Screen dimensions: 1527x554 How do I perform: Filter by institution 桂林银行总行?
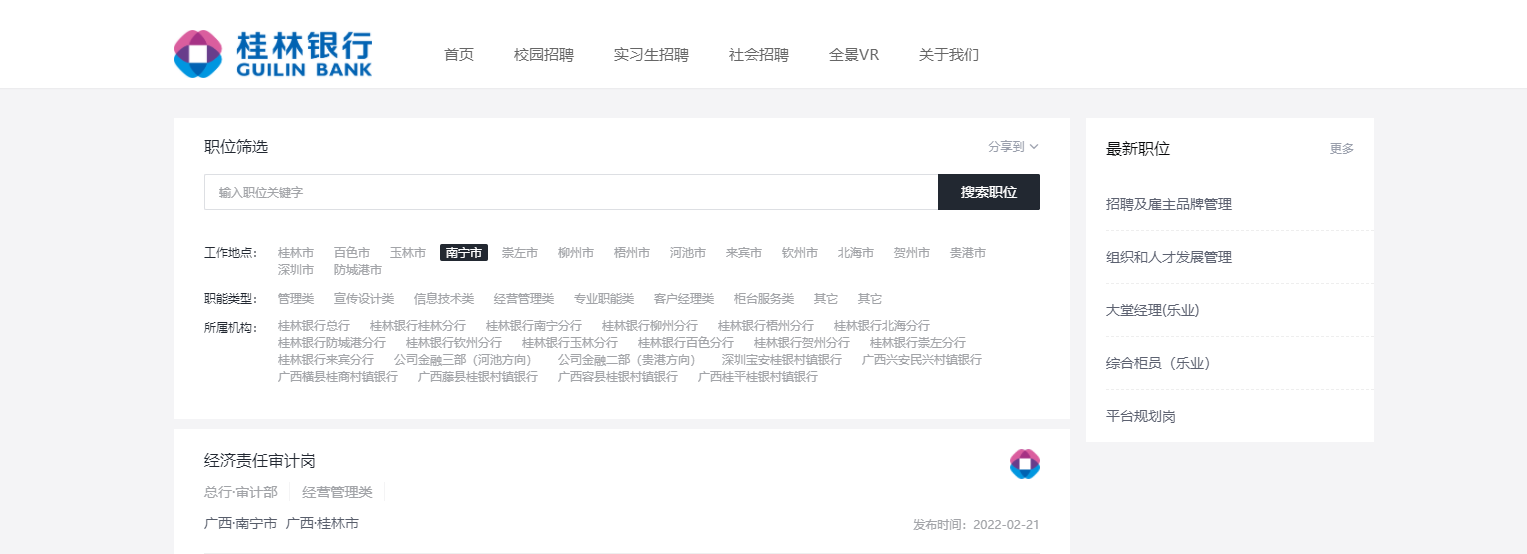(314, 326)
